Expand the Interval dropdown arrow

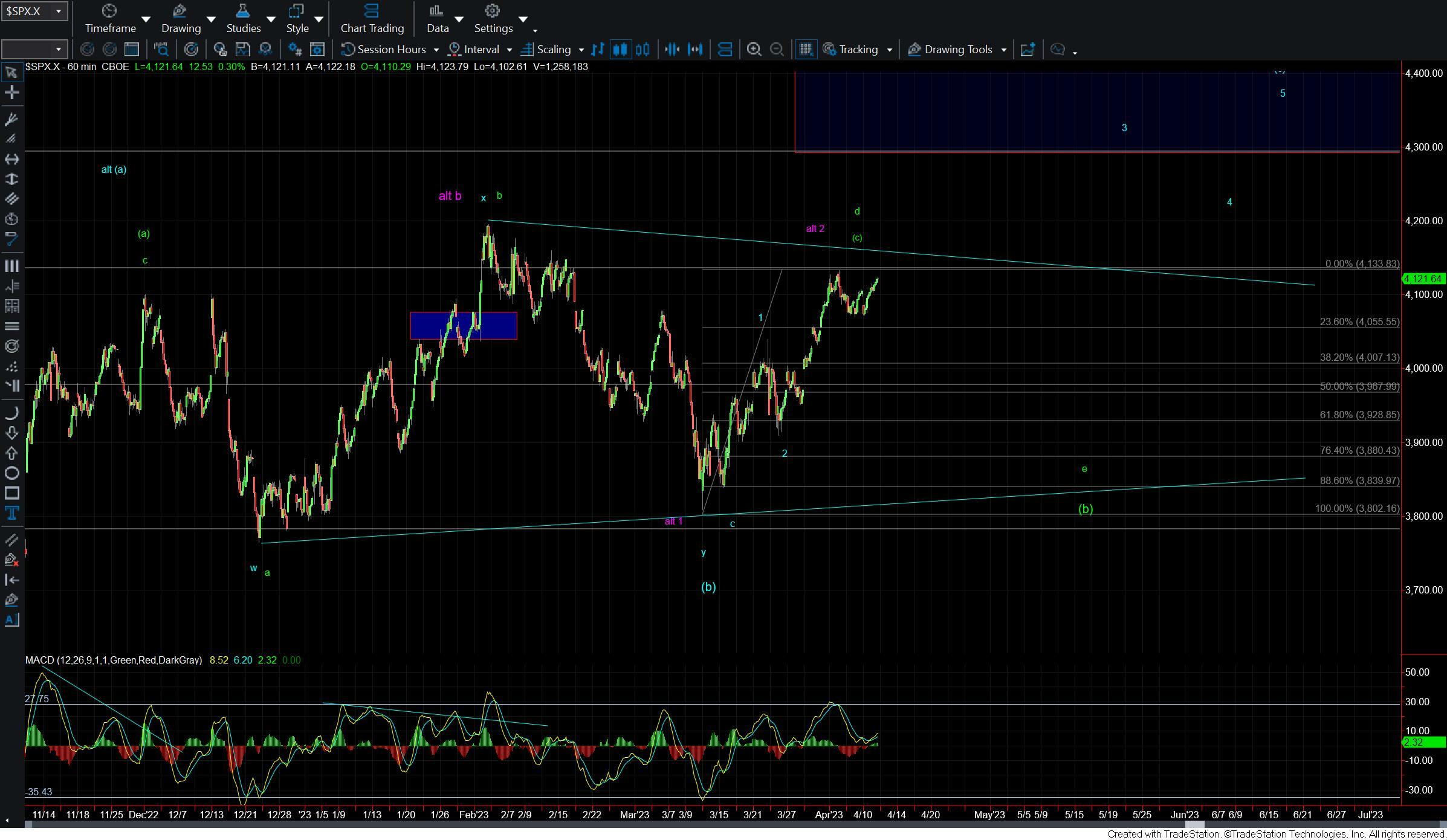point(509,50)
